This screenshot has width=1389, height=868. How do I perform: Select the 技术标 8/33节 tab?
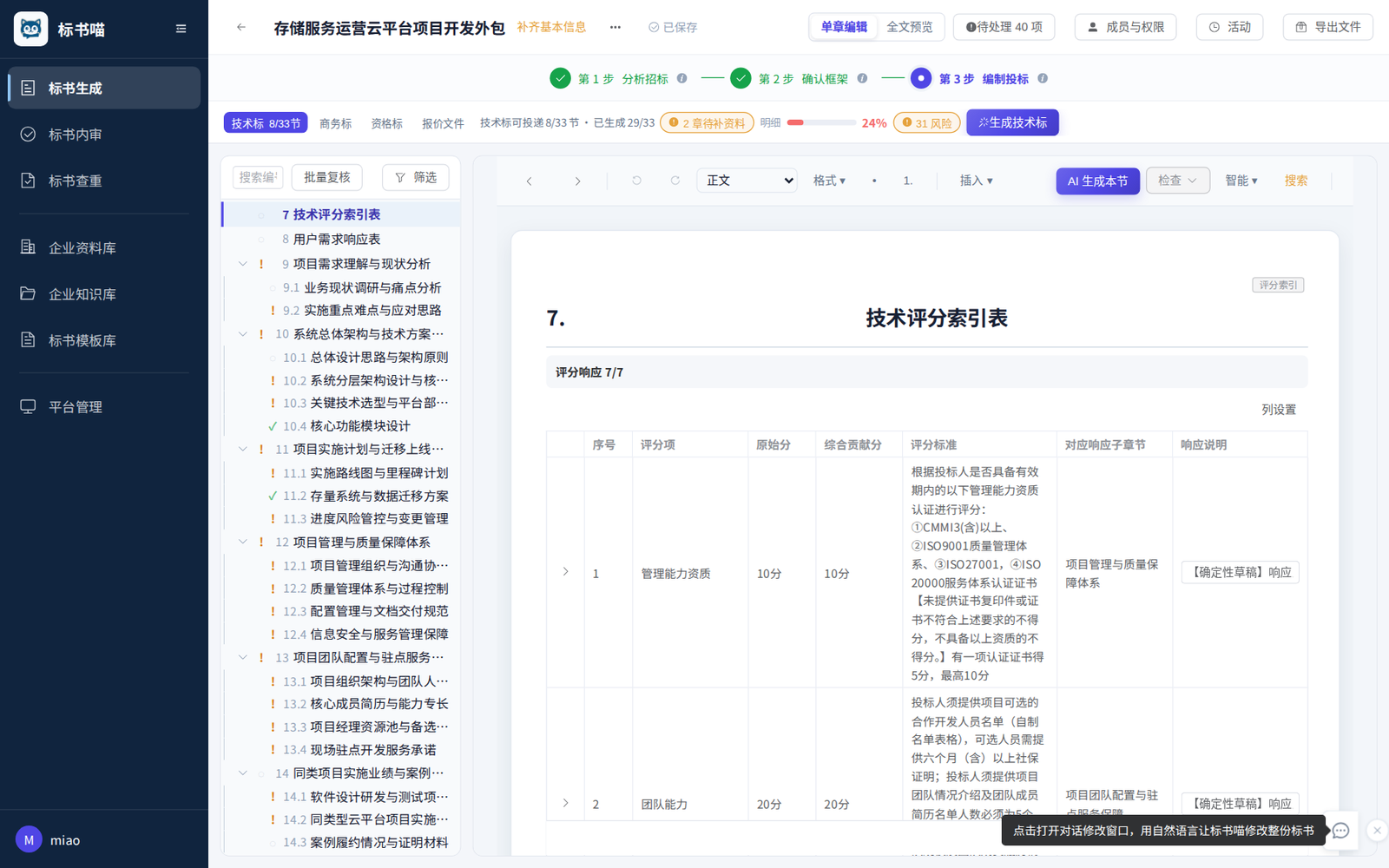(266, 123)
